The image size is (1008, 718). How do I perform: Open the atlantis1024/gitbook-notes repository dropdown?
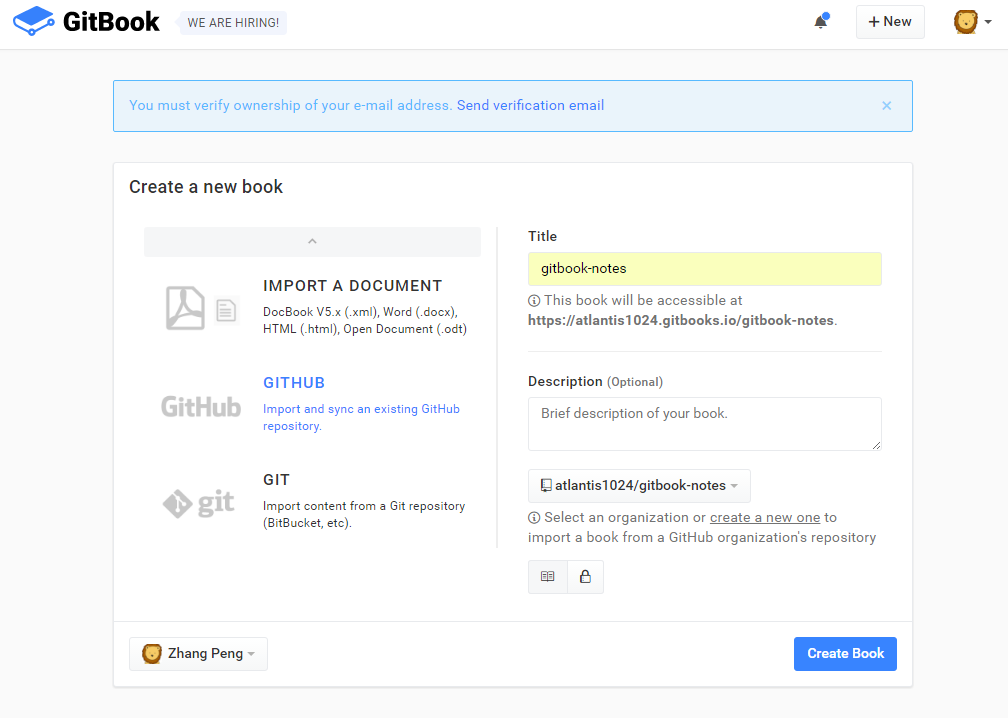639,485
